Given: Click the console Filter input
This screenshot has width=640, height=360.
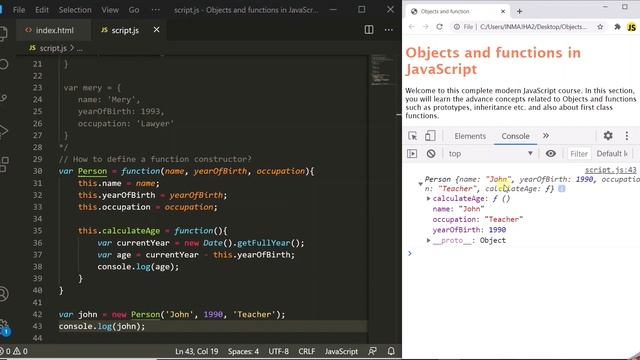Looking at the screenshot, I should pyautogui.click(x=579, y=153).
